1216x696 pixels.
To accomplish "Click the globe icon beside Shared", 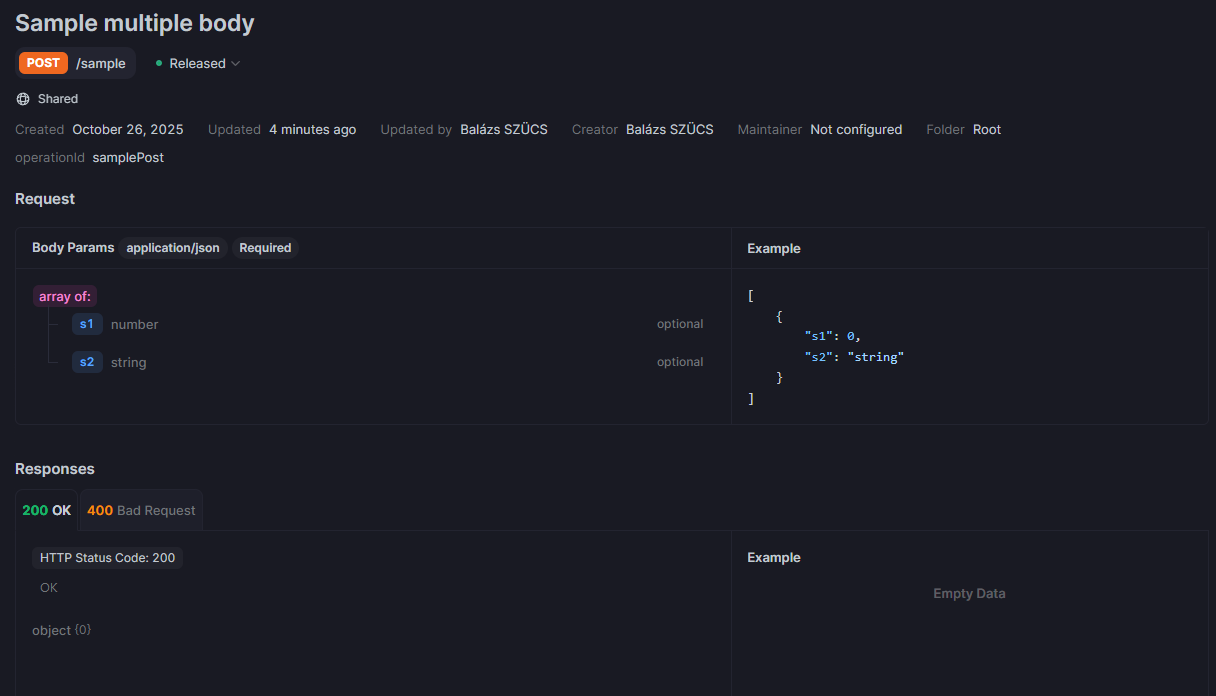I will tap(23, 99).
